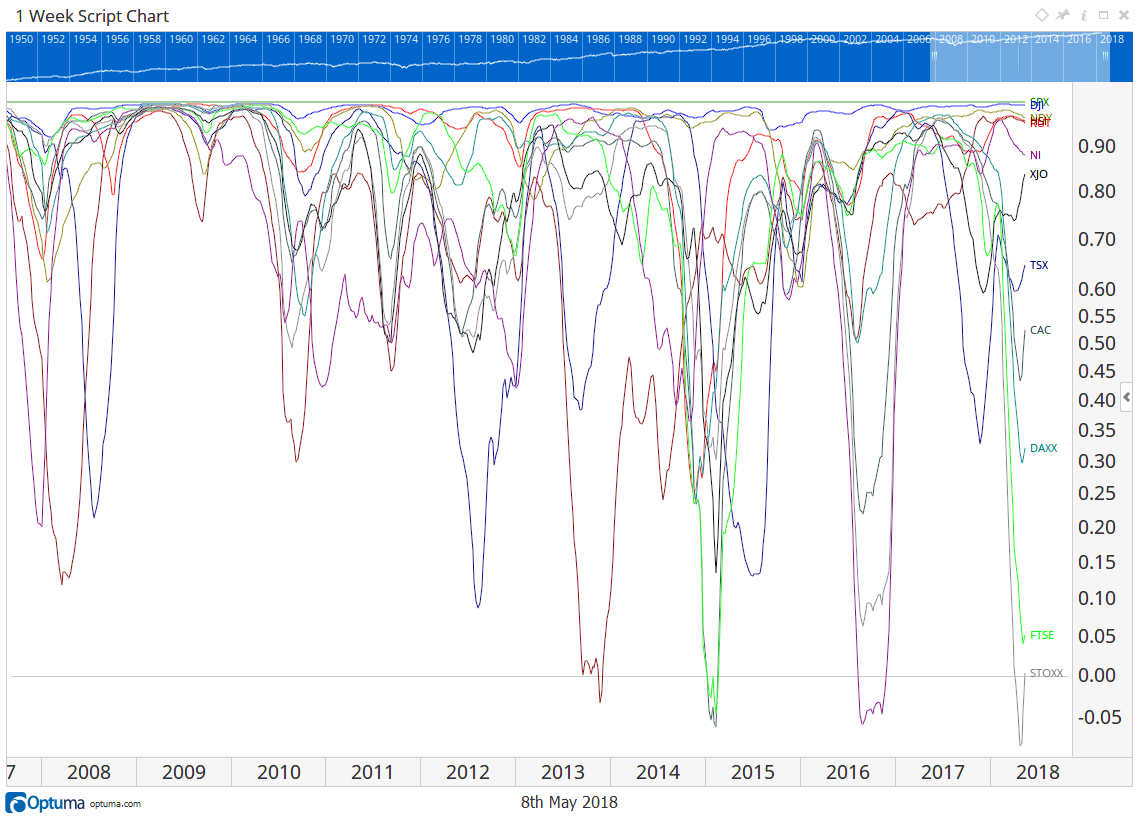The height and width of the screenshot is (819, 1139).
Task: Select the STOXX series label
Action: pos(1044,674)
